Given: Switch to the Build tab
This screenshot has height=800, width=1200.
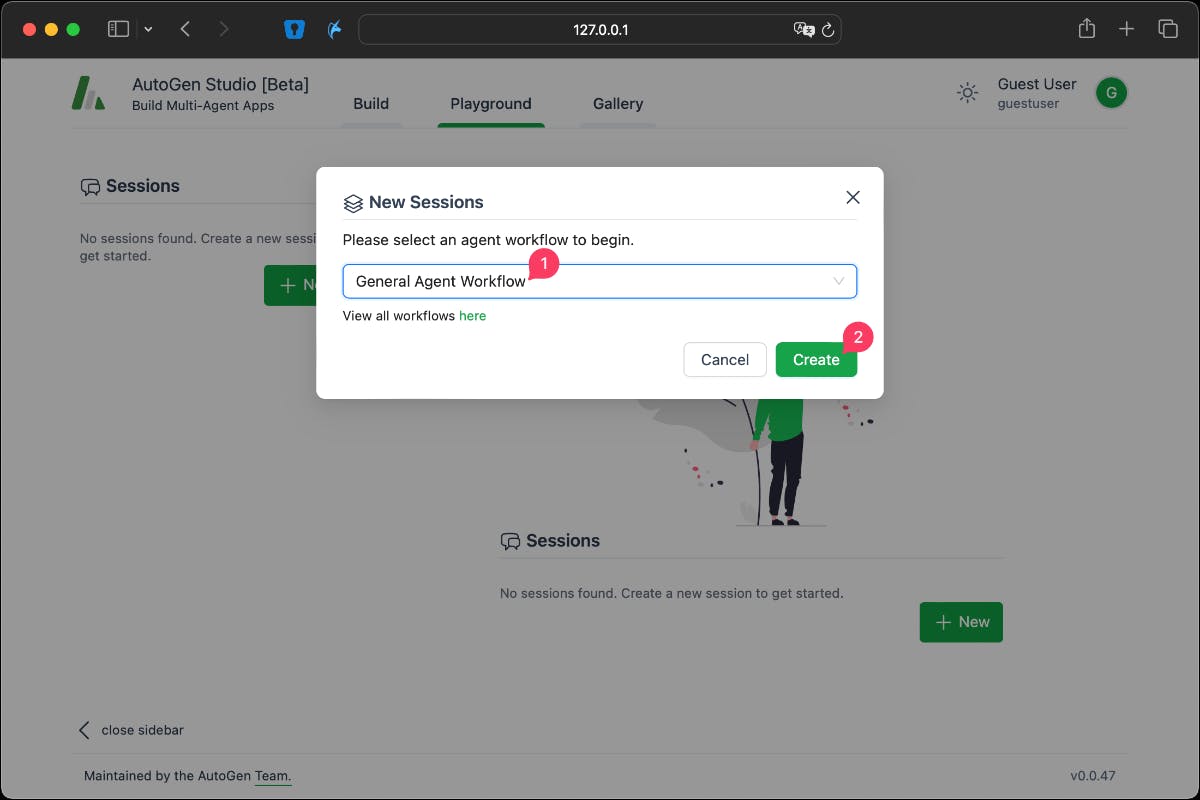Looking at the screenshot, I should click(x=371, y=103).
